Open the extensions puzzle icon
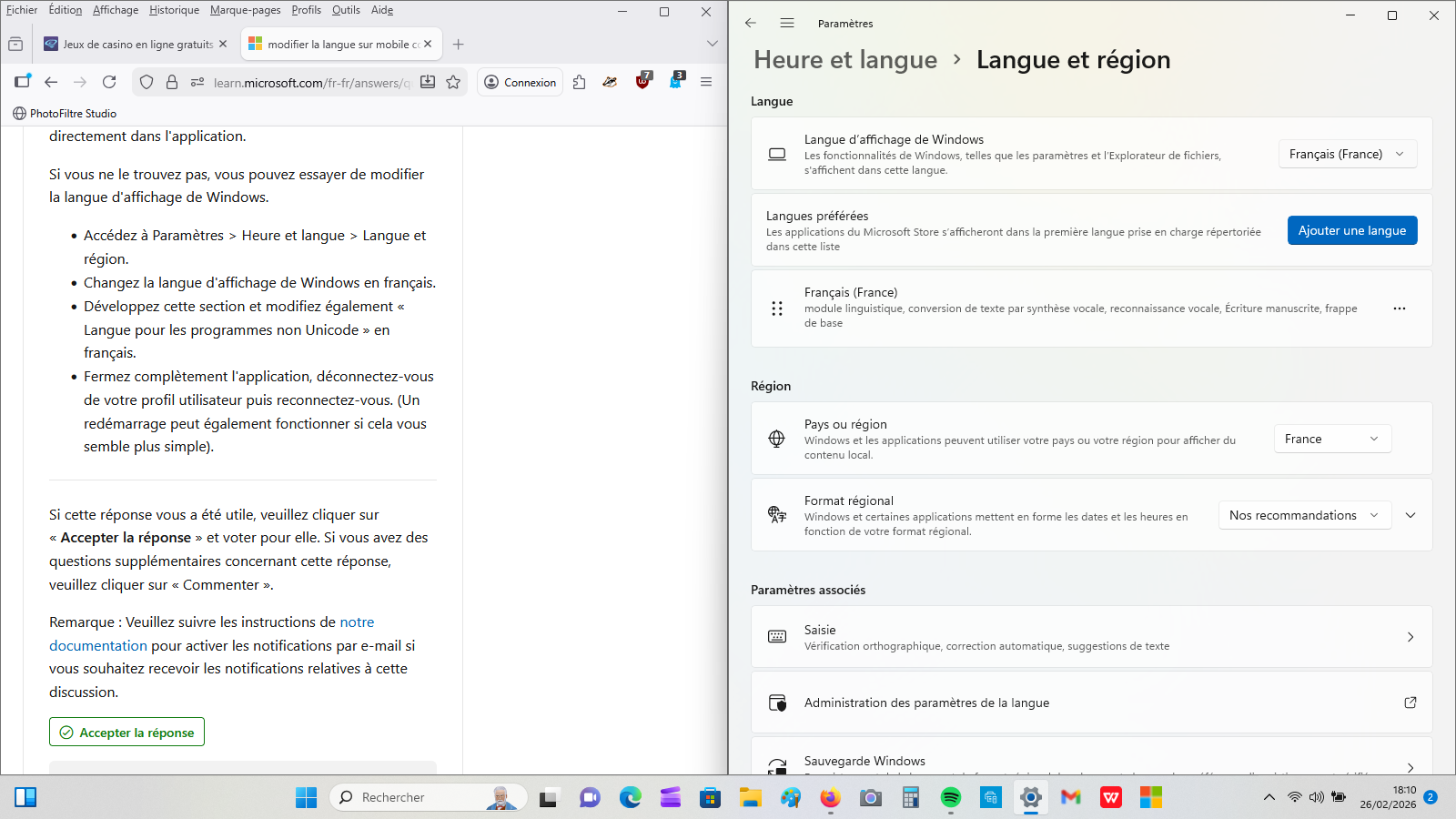 [x=580, y=82]
